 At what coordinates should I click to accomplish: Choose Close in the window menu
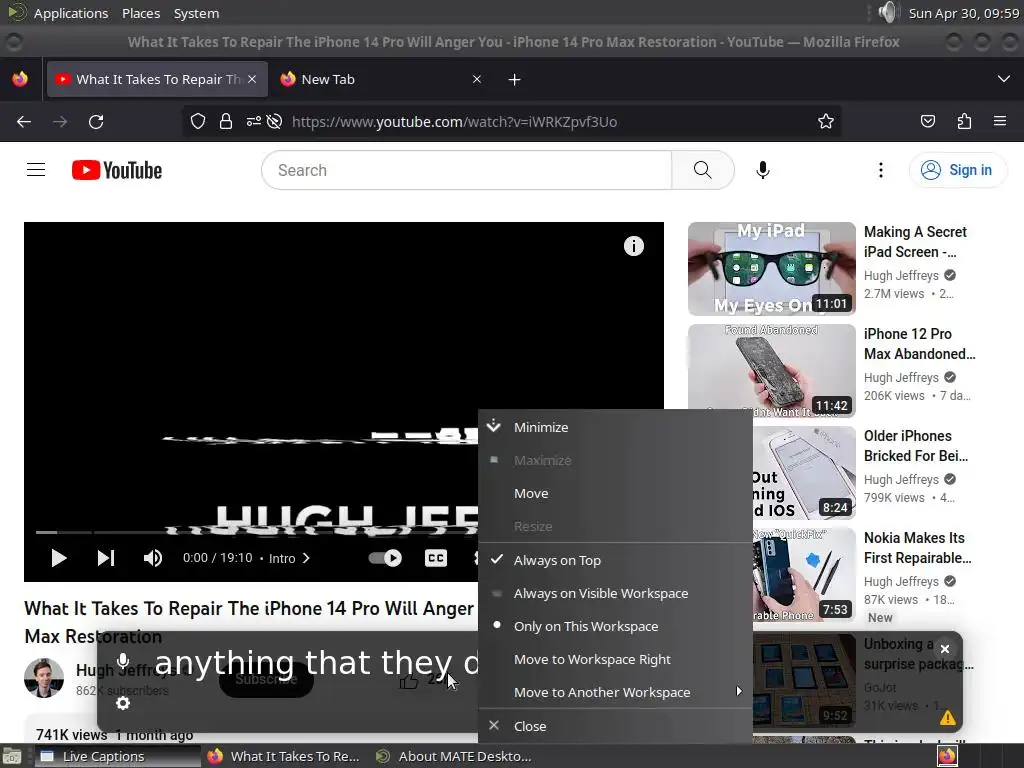point(615,726)
